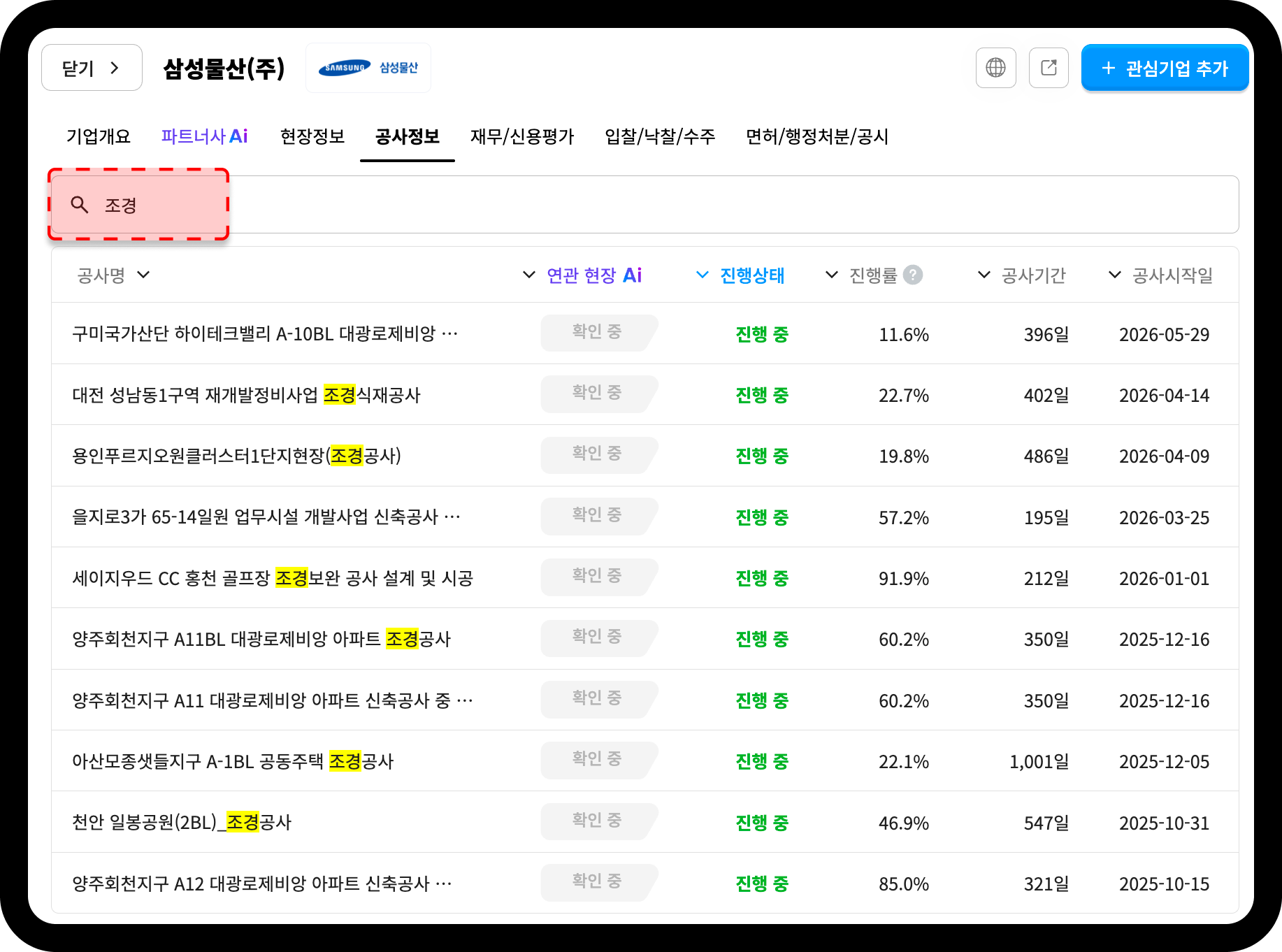Select the 공사정보 tab
The image size is (1282, 952).
(408, 136)
